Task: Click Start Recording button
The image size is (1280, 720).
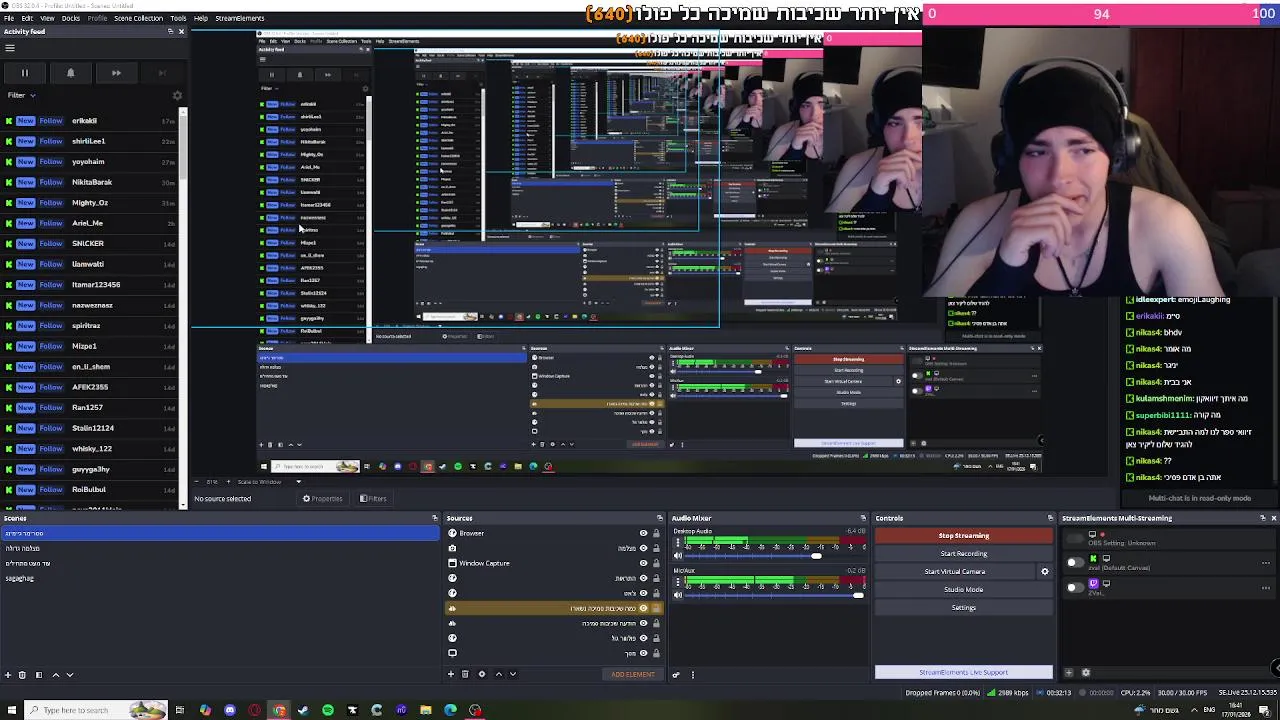Action: [964, 554]
